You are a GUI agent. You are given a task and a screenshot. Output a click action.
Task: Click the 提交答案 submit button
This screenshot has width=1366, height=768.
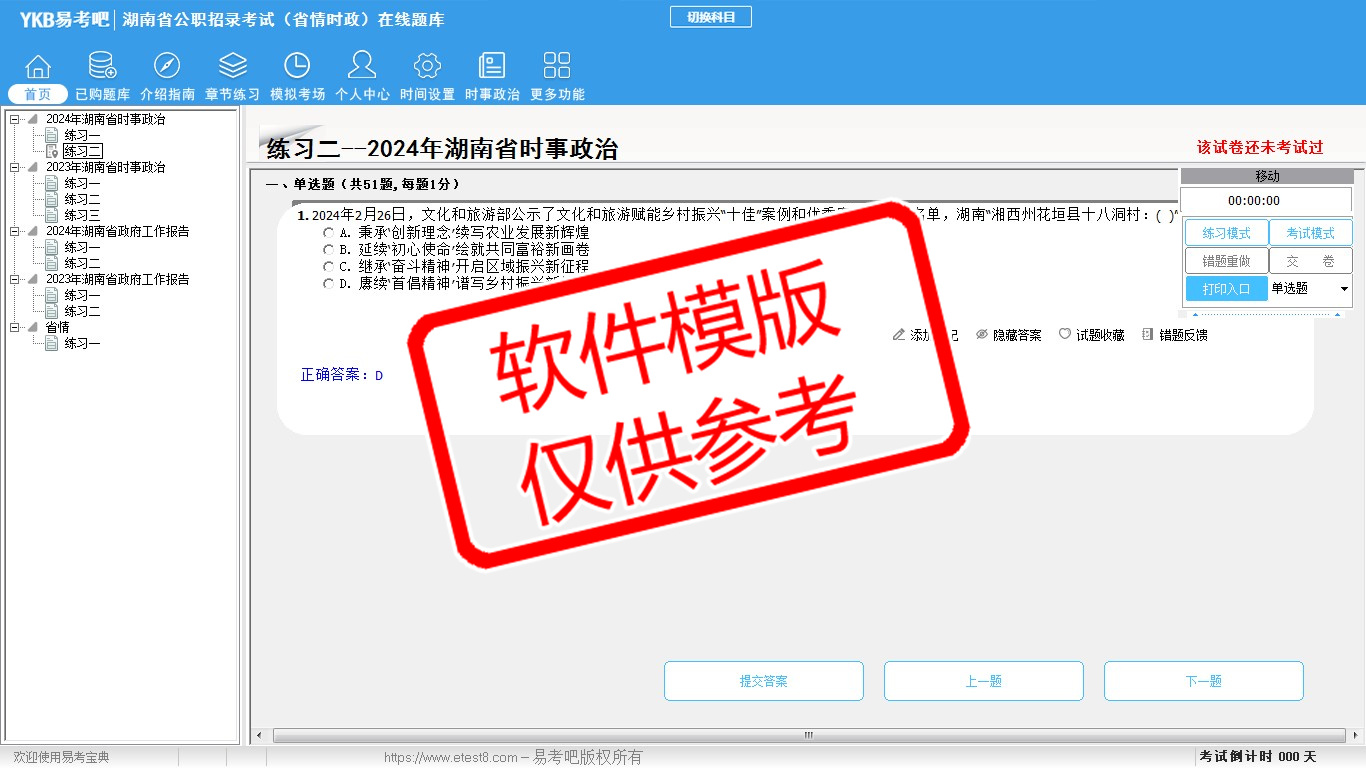click(763, 681)
